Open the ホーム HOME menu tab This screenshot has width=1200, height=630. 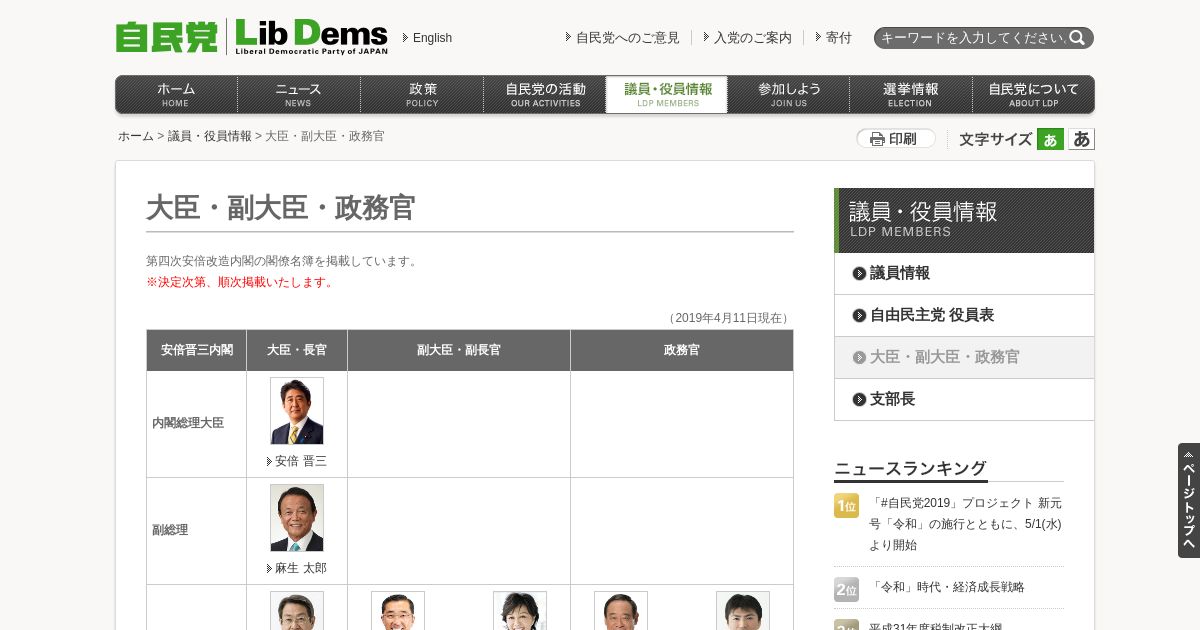(x=176, y=94)
